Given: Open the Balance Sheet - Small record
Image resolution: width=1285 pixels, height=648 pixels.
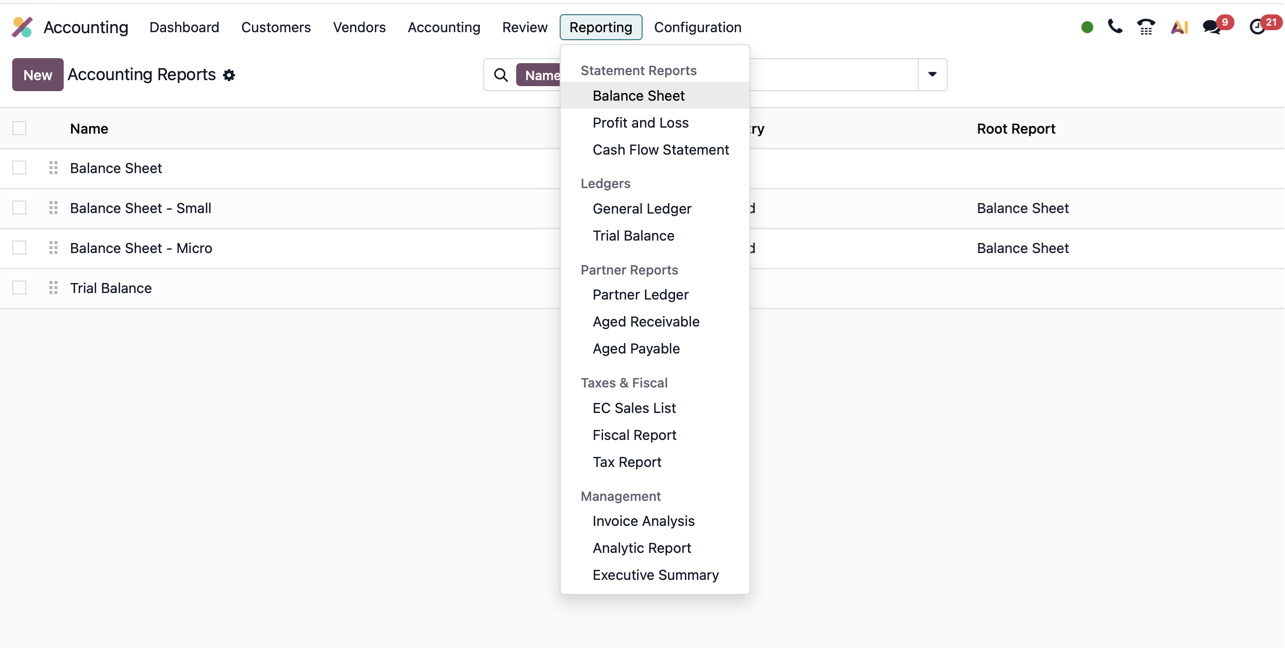Looking at the screenshot, I should [x=140, y=208].
